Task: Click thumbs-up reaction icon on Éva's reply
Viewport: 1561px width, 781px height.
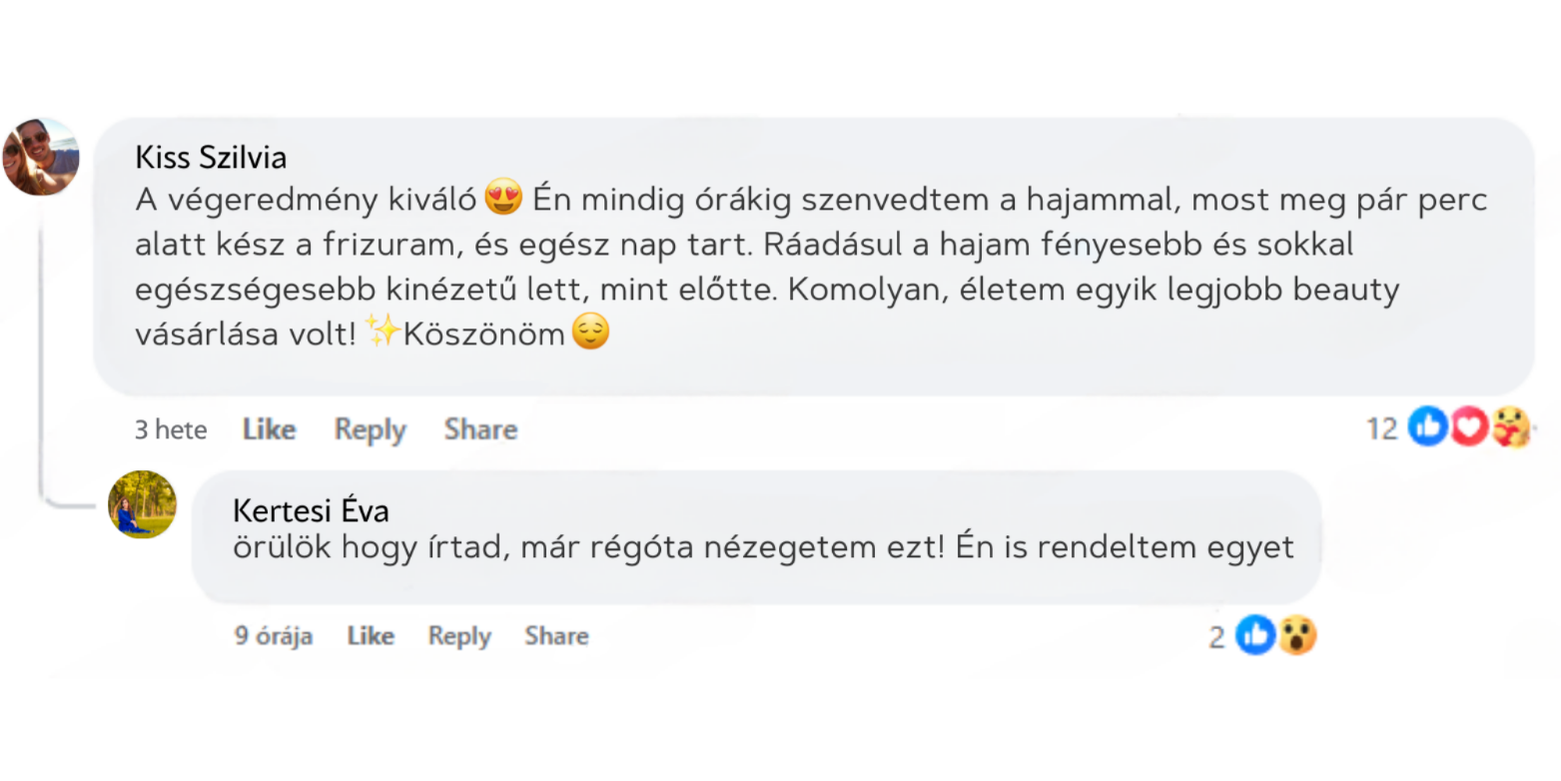Action: pos(1255,635)
